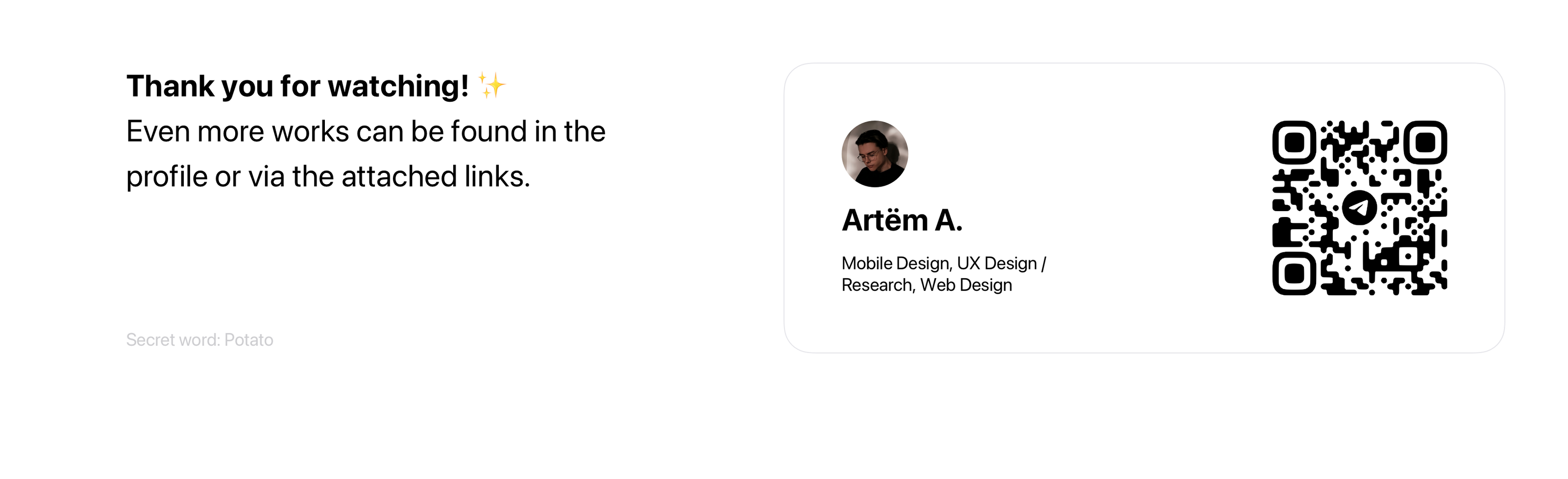Click the sparkles emoji after the heading
This screenshot has width=1568, height=479.
coord(491,85)
